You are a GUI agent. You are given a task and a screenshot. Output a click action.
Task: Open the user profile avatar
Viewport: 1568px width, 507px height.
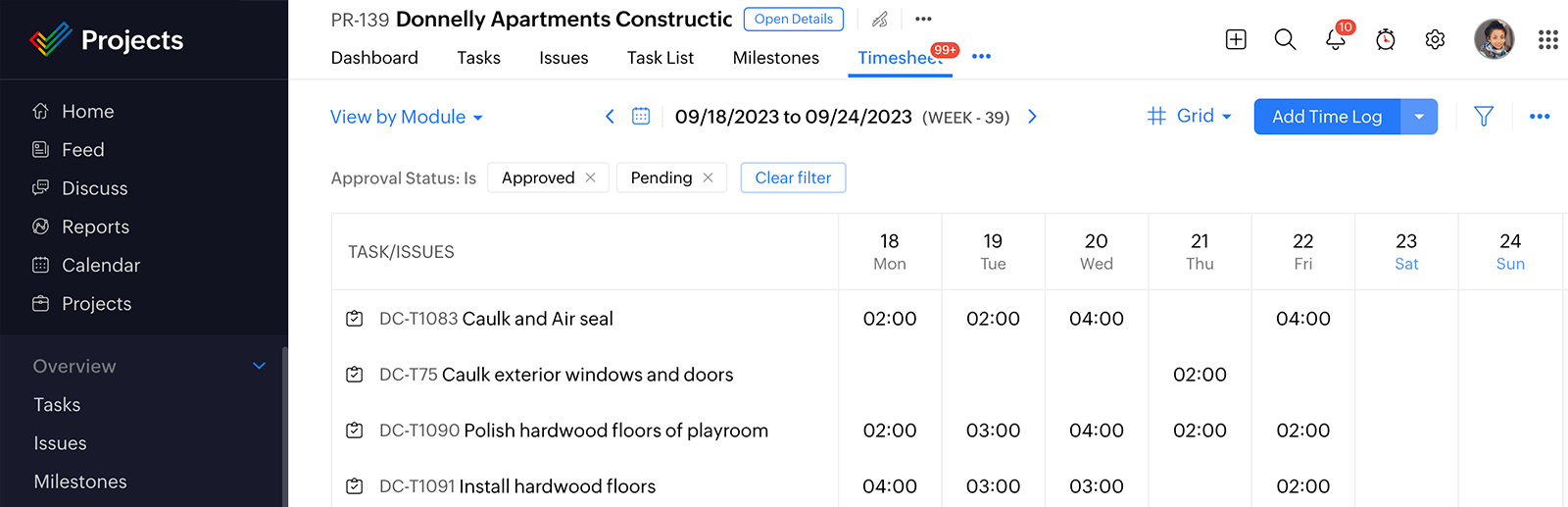coord(1494,39)
